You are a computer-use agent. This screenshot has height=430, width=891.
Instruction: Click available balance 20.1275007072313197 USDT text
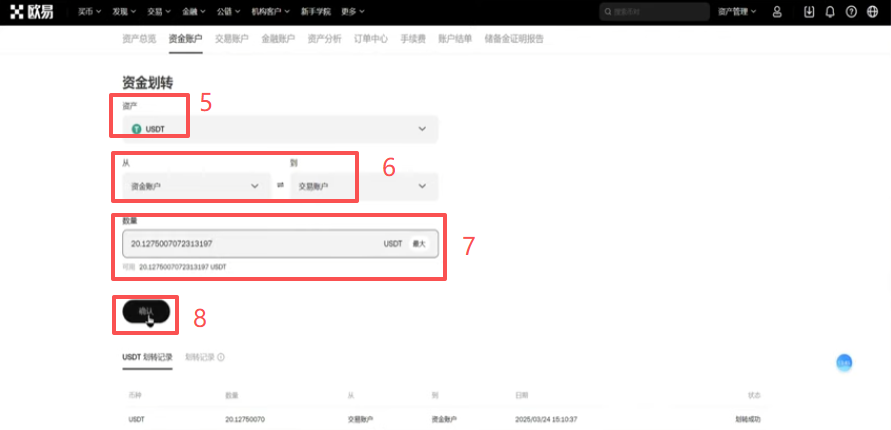click(x=182, y=266)
